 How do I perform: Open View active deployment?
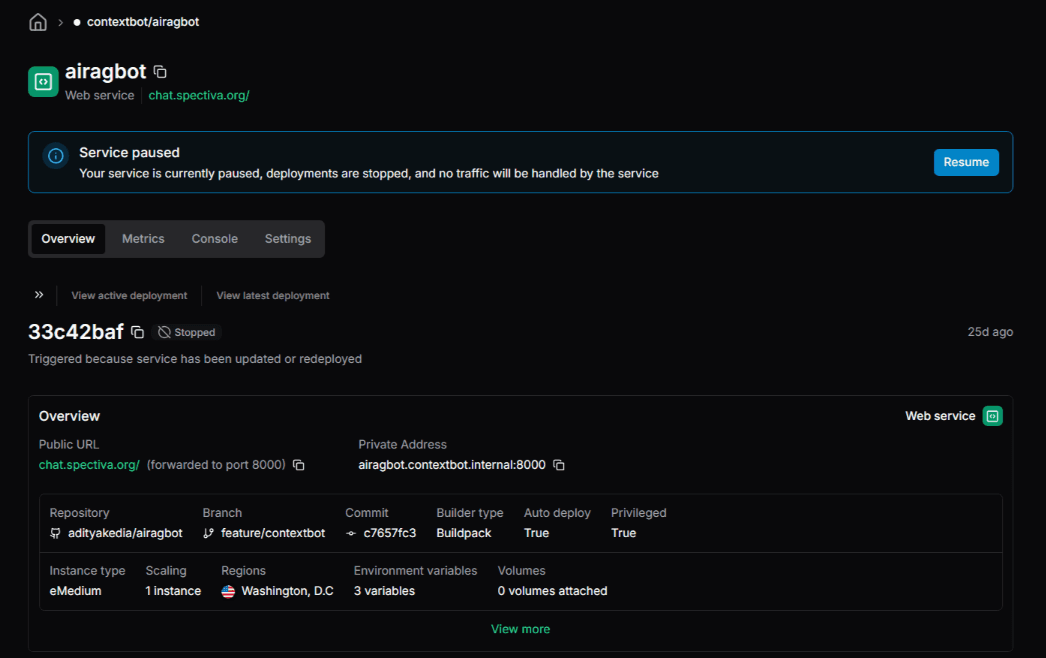pyautogui.click(x=129, y=296)
